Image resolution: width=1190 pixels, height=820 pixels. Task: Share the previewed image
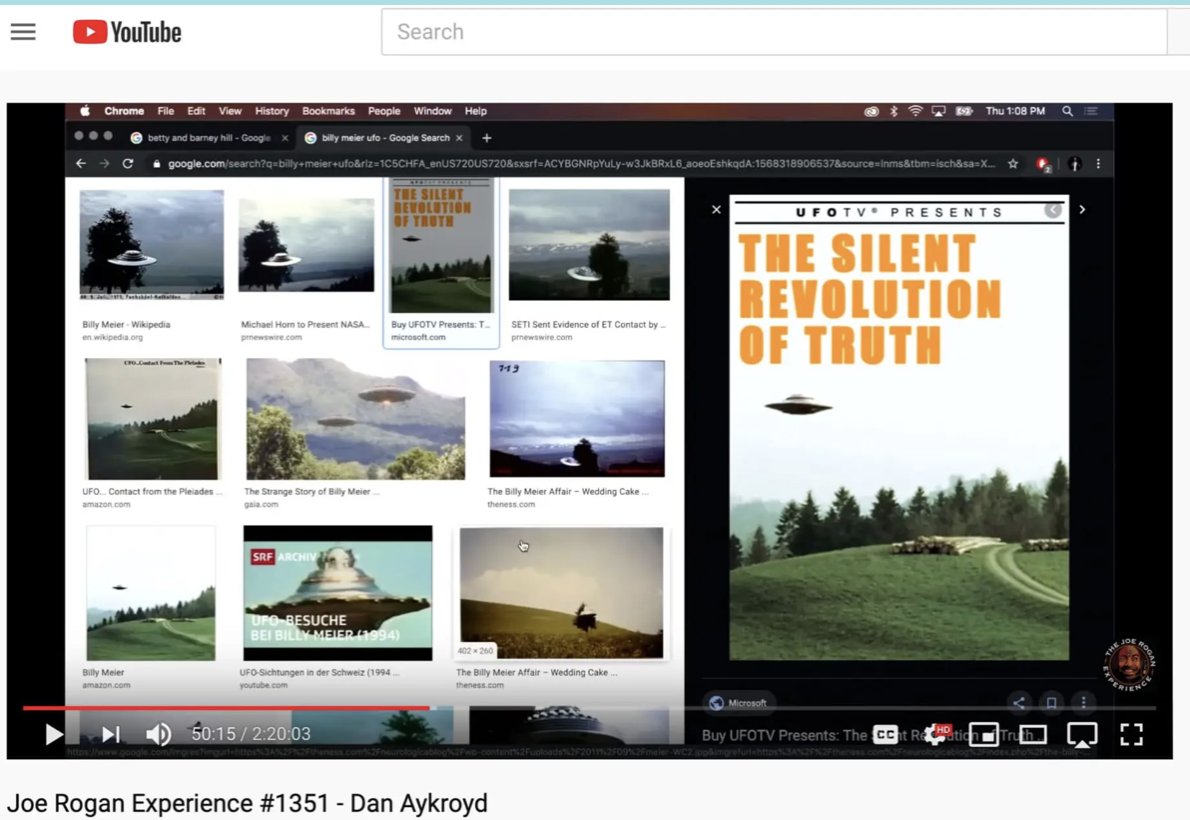tap(1018, 703)
